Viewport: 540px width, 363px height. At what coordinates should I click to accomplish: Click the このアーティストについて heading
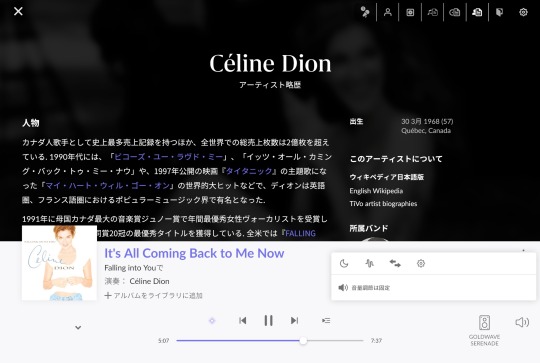tap(396, 159)
